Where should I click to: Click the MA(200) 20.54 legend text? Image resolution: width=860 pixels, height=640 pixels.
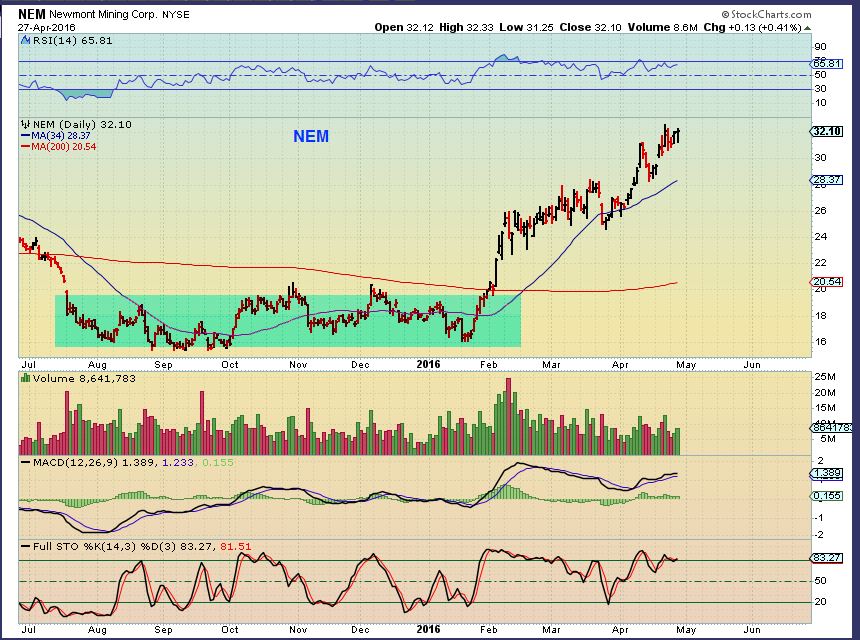point(64,146)
